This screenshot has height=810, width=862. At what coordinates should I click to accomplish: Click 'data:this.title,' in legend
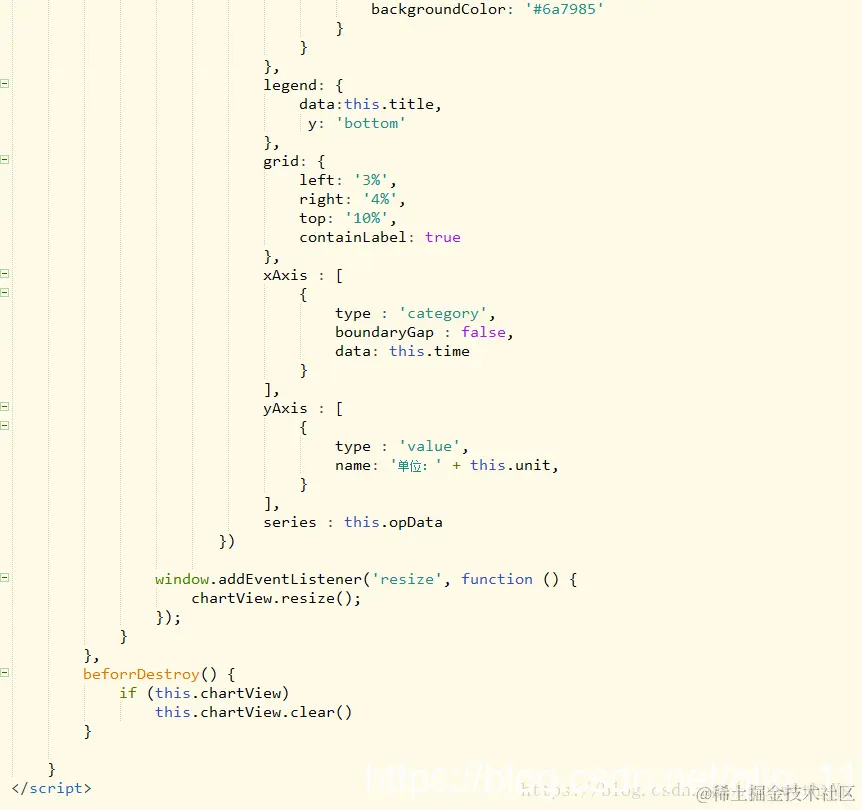[370, 104]
